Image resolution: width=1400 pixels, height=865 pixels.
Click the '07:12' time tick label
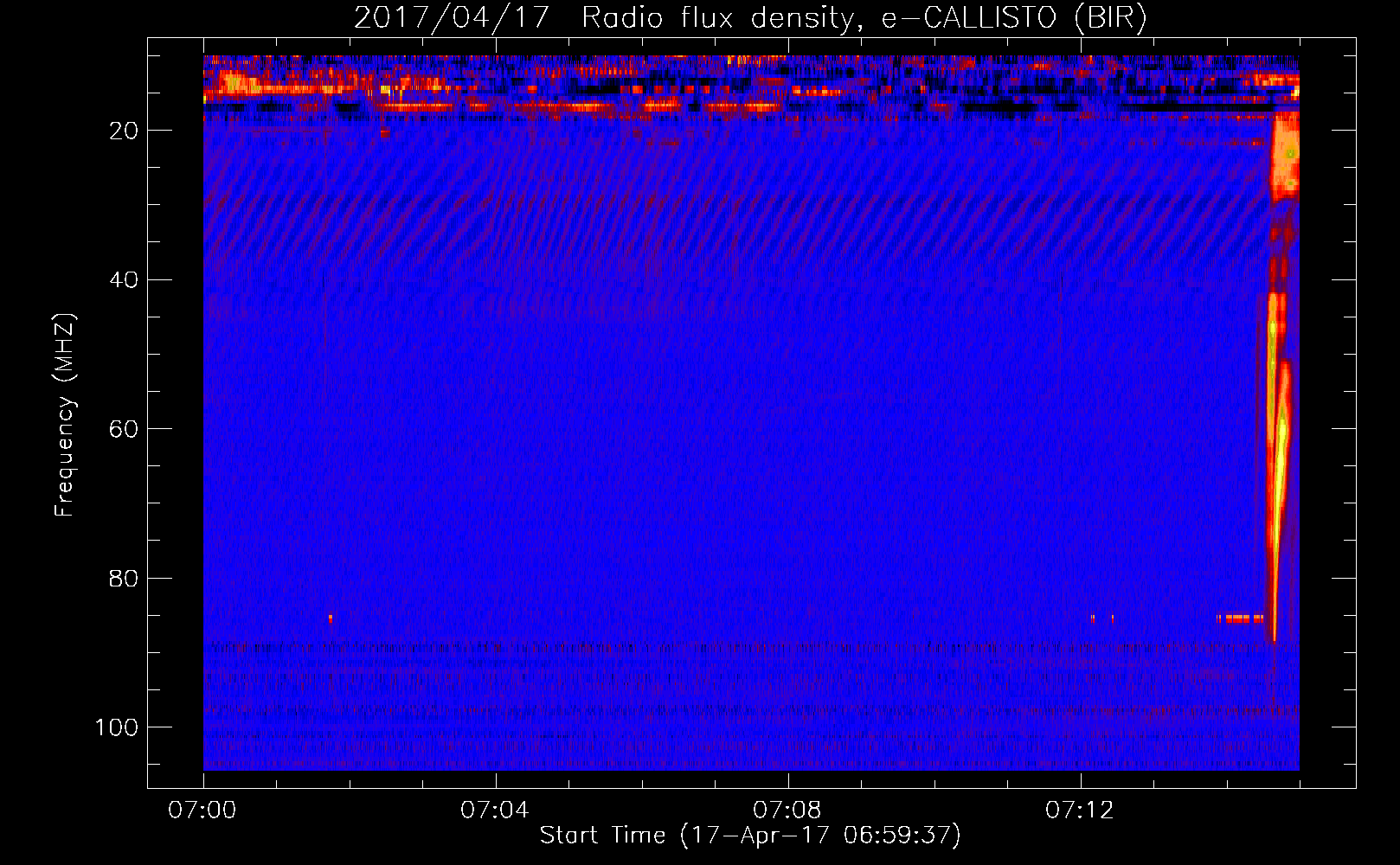click(x=1080, y=811)
